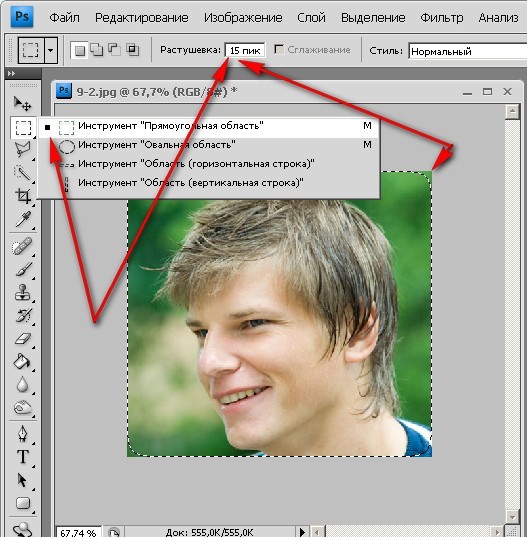Select the Eraser tool
Screen dimensions: 527x537
(23, 339)
